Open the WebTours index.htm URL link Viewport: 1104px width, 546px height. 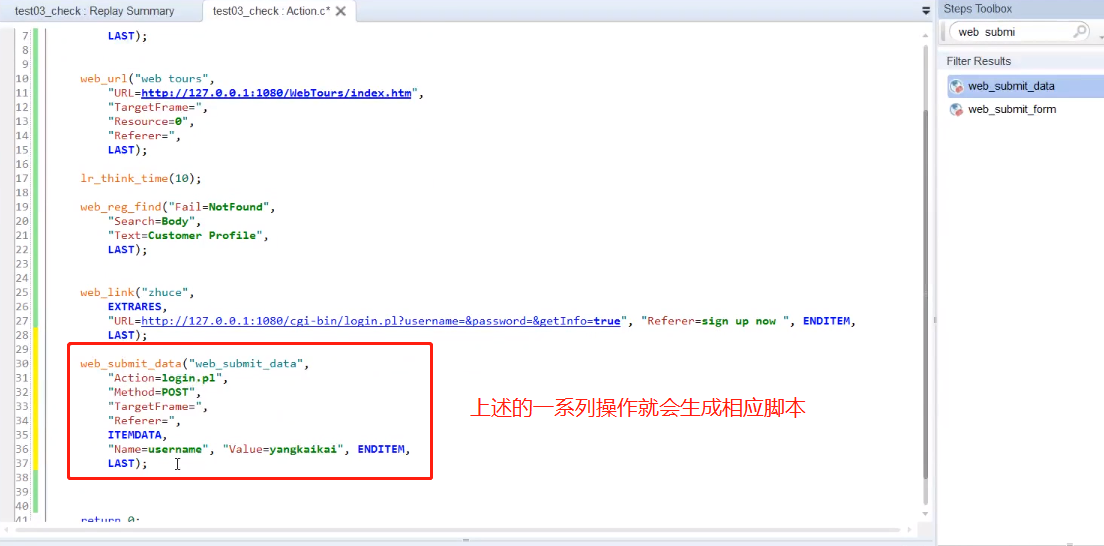coord(276,93)
